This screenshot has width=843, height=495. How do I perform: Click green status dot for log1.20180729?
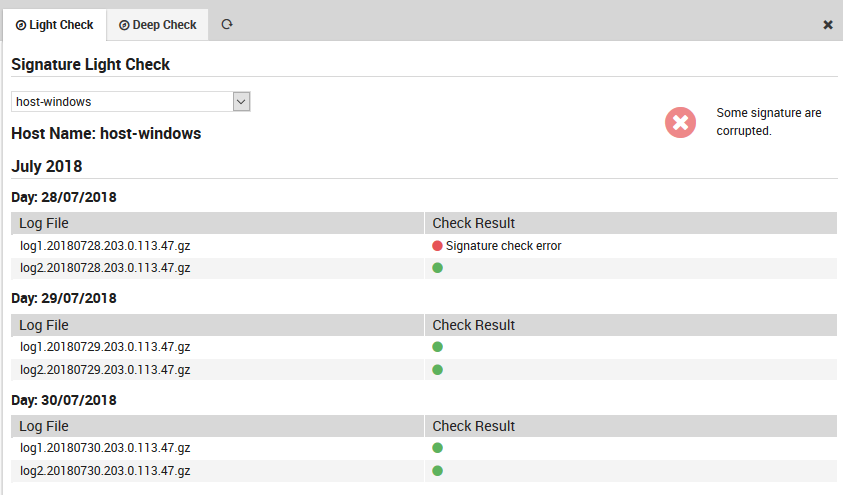pyautogui.click(x=437, y=347)
